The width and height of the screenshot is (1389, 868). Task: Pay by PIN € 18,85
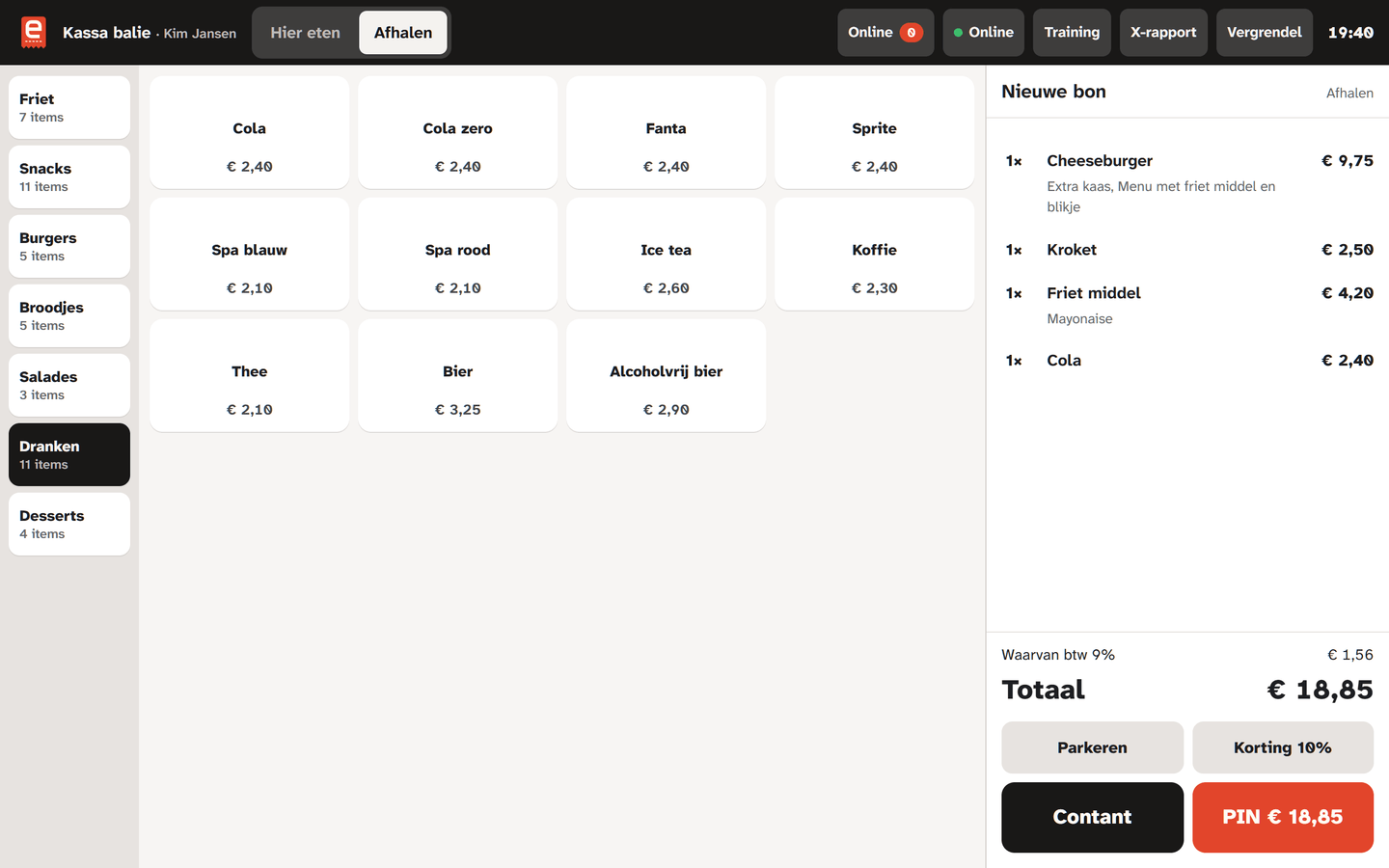pyautogui.click(x=1283, y=817)
